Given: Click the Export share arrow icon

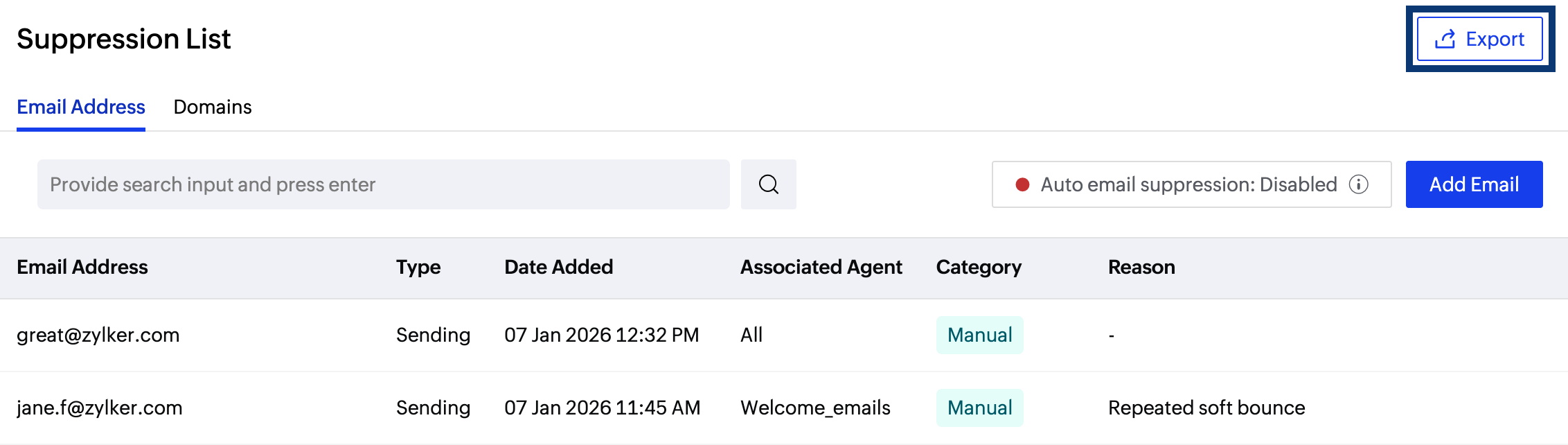Looking at the screenshot, I should [1445, 40].
